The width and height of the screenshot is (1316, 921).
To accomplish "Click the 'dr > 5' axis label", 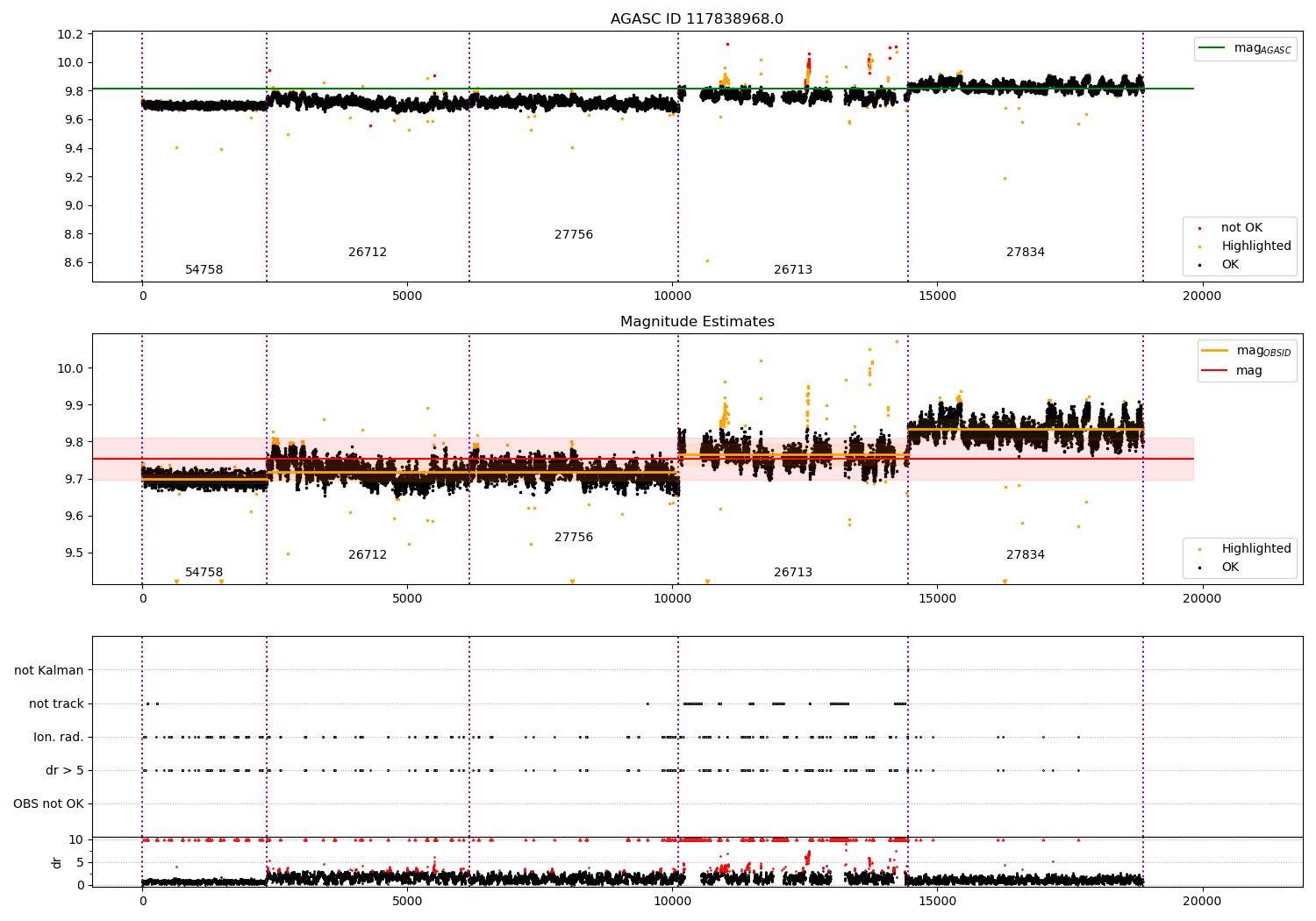I will (x=65, y=771).
